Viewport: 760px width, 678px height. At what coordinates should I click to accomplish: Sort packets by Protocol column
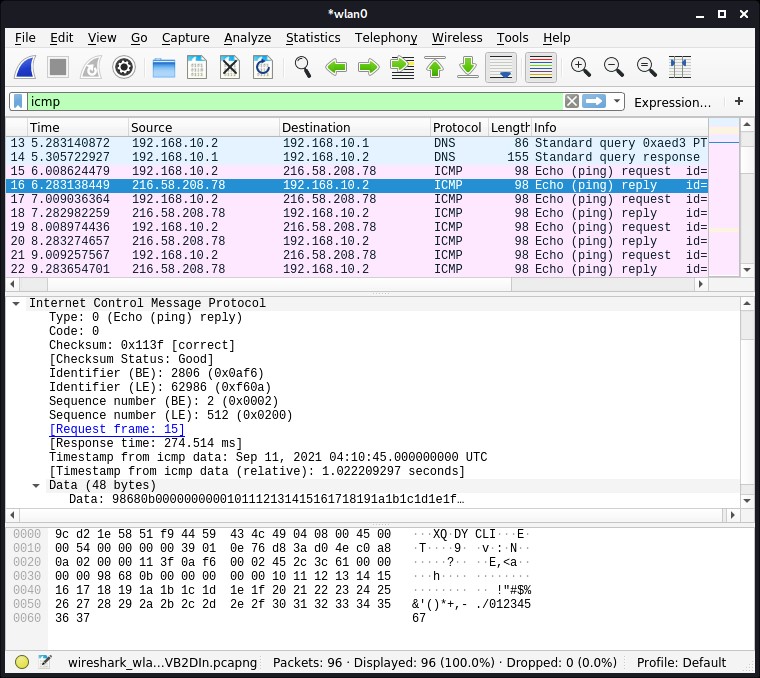click(x=459, y=127)
